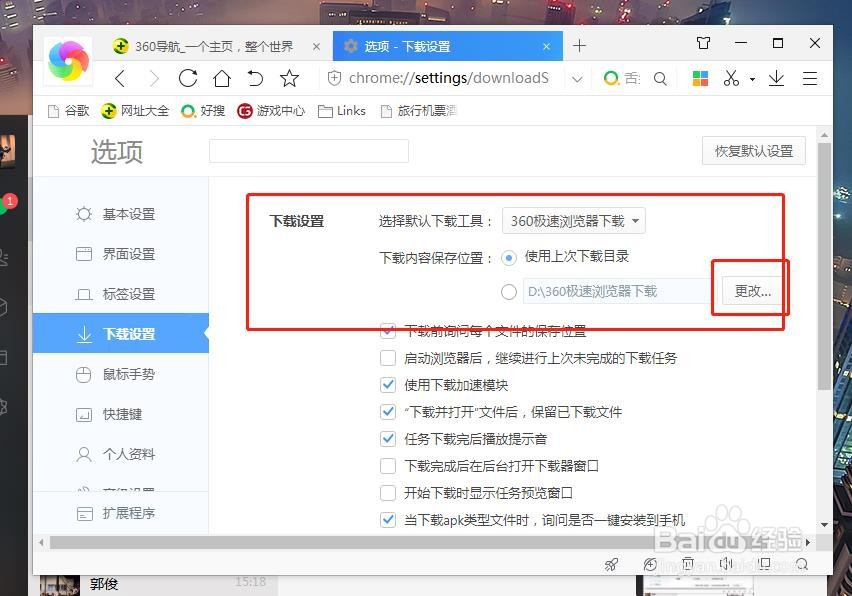Viewport: 852px width, 596px height.
Task: Uncheck 启动浏览器后，继续进行上次未完成的下载任务
Action: 388,357
